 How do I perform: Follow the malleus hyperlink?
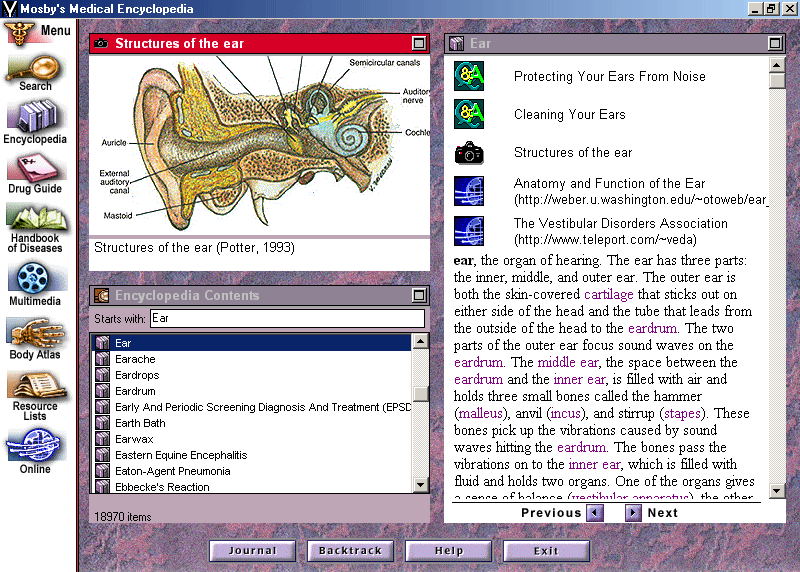(481, 413)
